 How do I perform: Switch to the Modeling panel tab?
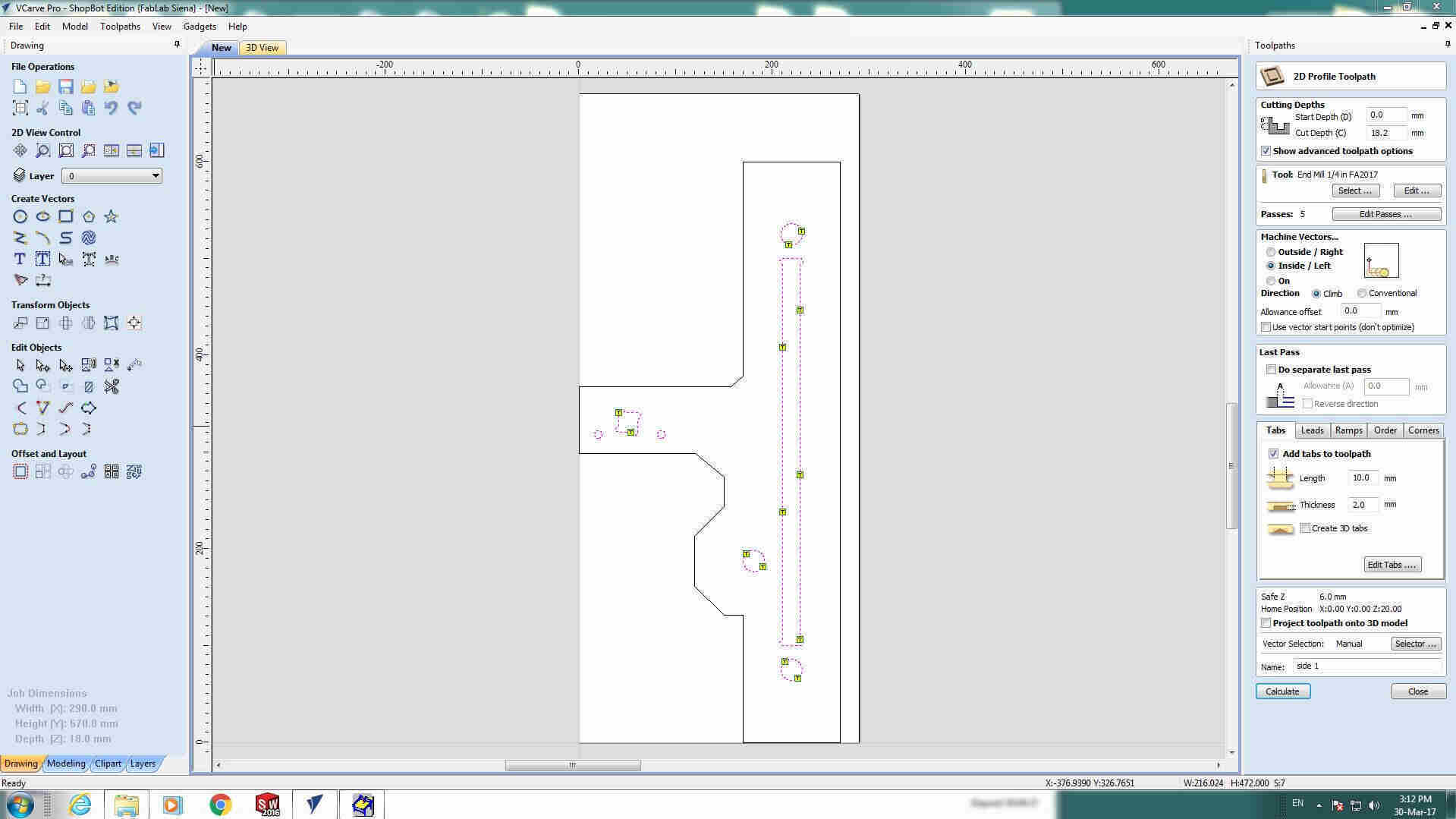66,764
